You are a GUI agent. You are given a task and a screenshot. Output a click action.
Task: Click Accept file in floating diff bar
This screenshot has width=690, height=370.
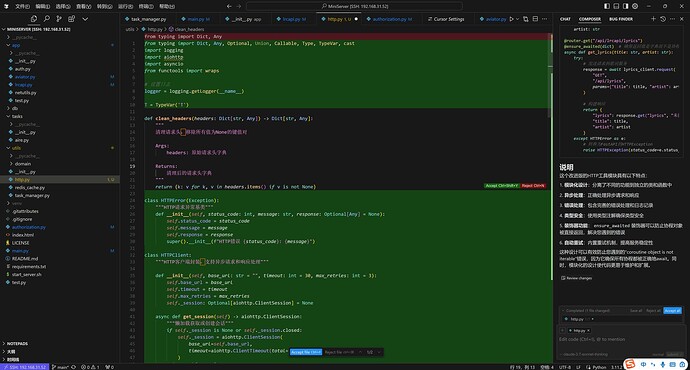[x=306, y=352]
